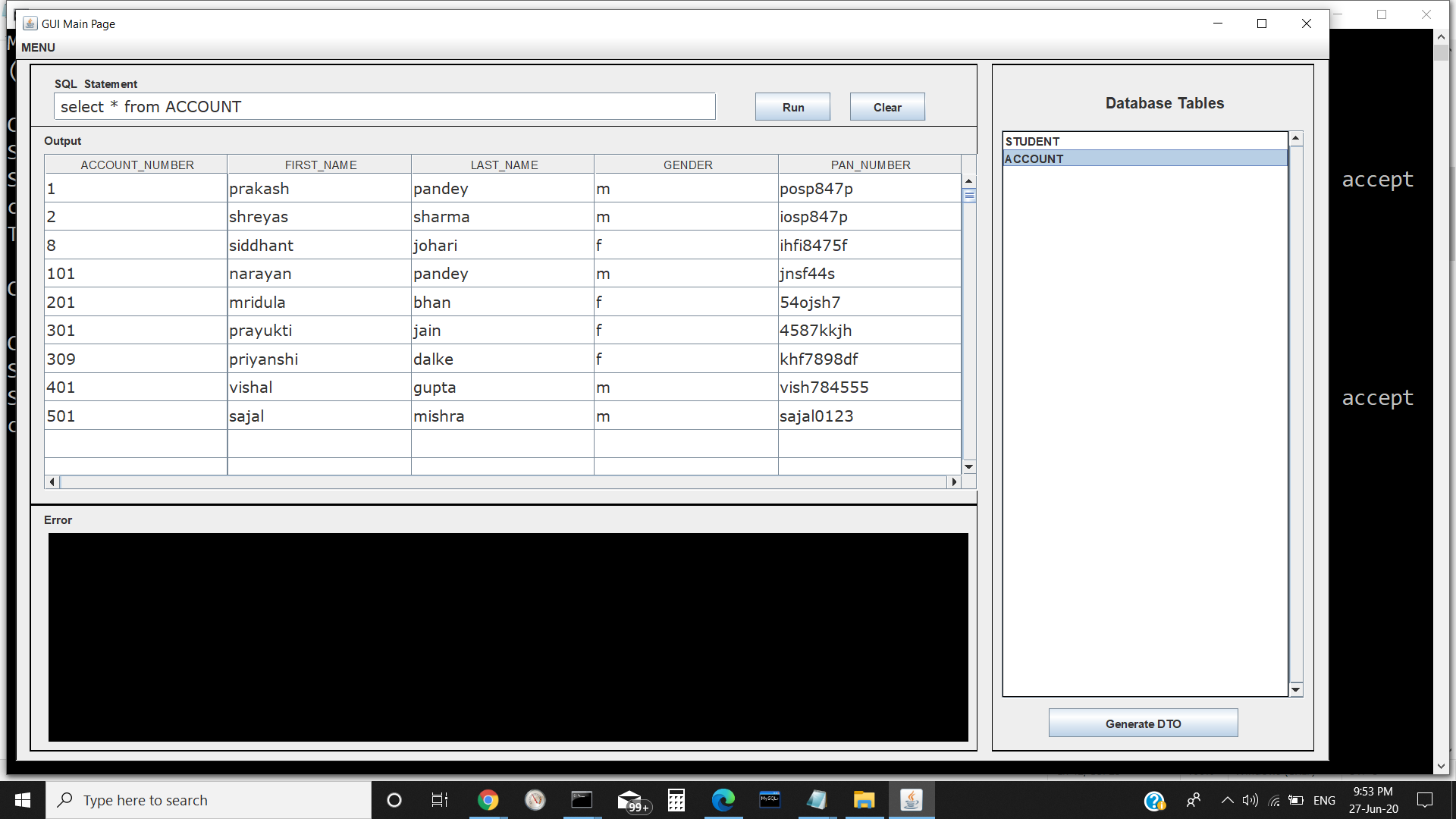Open File Explorer from the taskbar
The width and height of the screenshot is (1456, 819).
coord(864,799)
